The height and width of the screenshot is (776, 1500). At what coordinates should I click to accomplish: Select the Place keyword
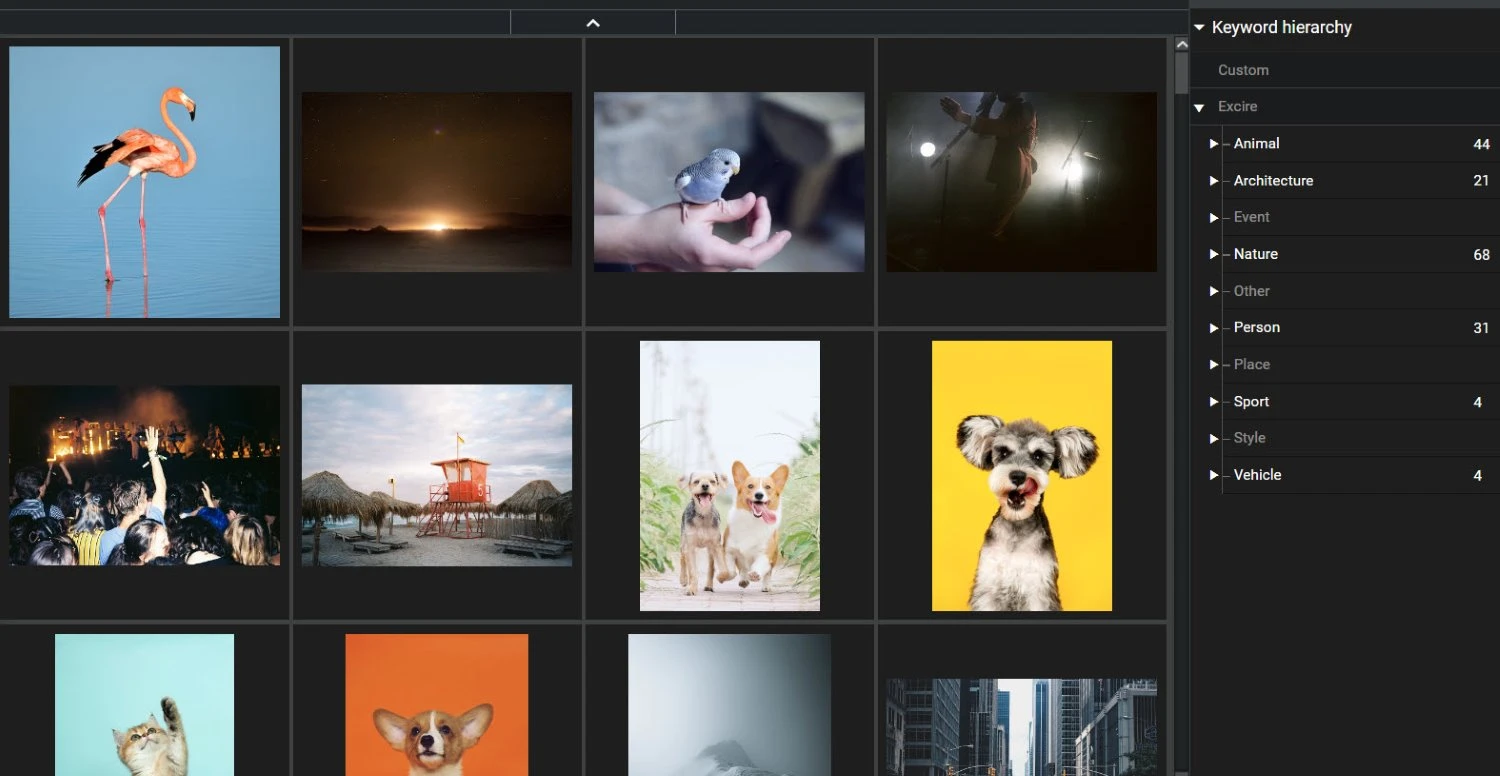pos(1254,364)
